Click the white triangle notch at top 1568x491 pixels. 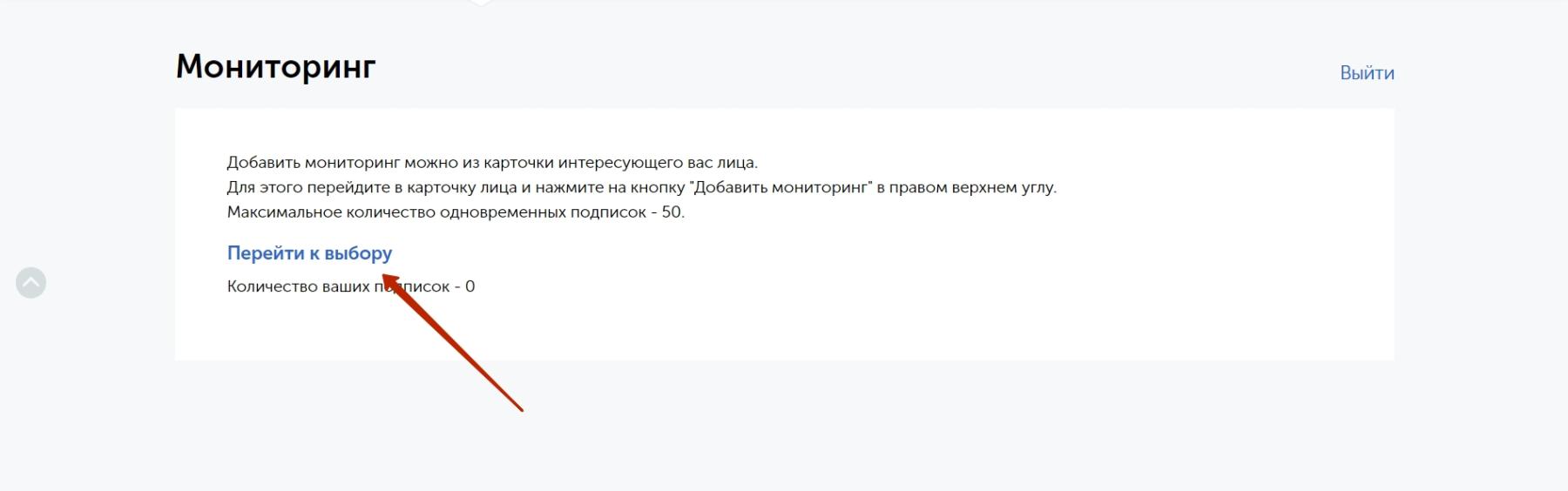(480, 3)
